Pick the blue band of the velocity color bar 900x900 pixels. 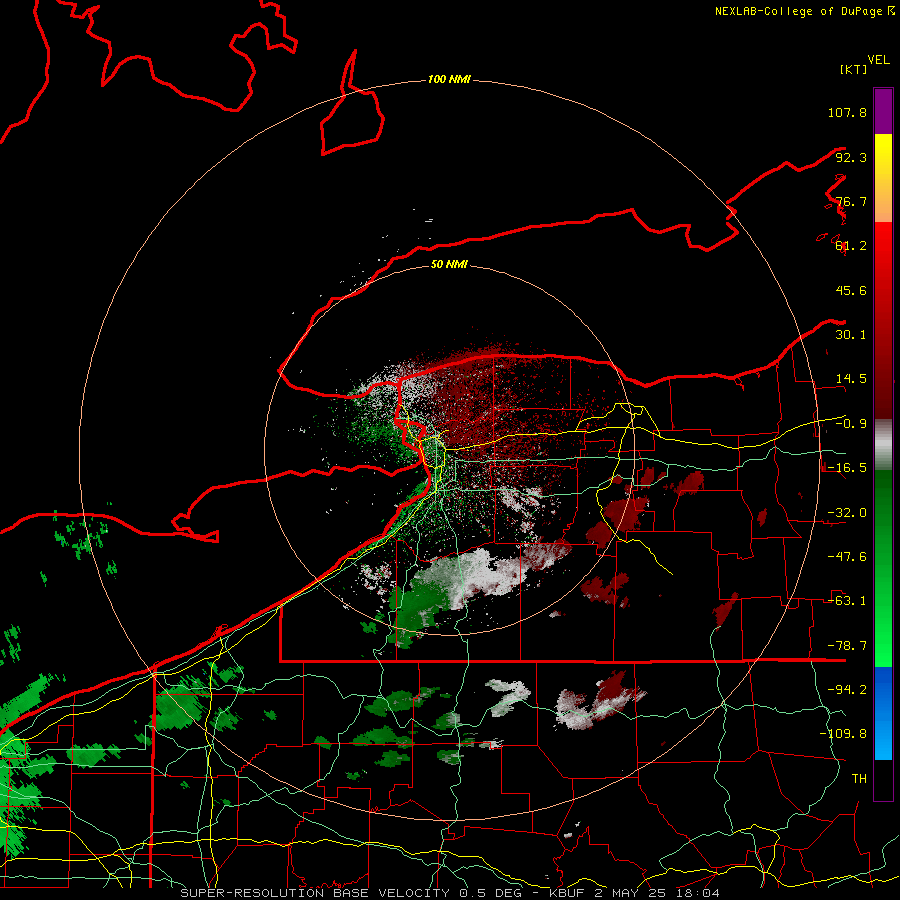tap(883, 713)
